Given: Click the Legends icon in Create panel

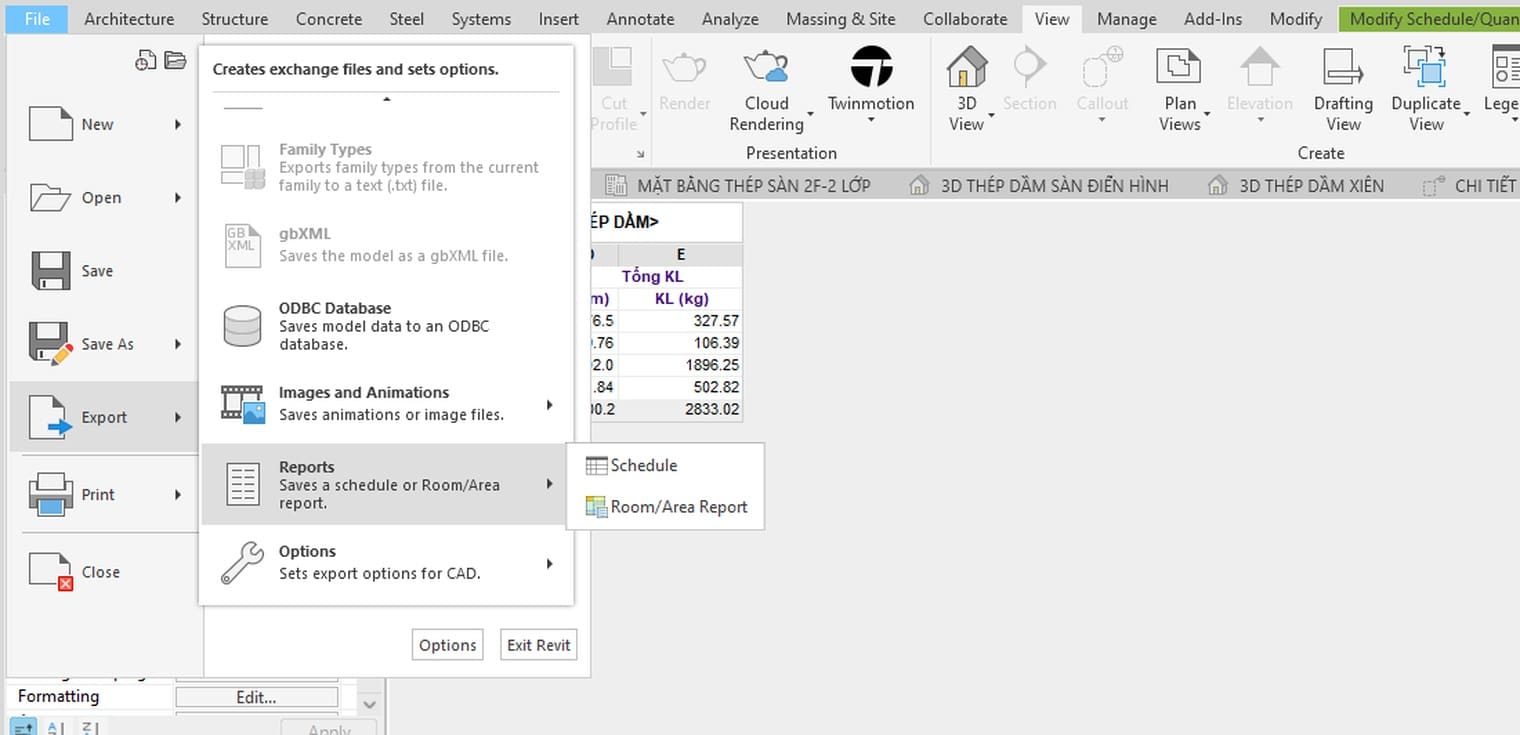Looking at the screenshot, I should click(x=1505, y=68).
